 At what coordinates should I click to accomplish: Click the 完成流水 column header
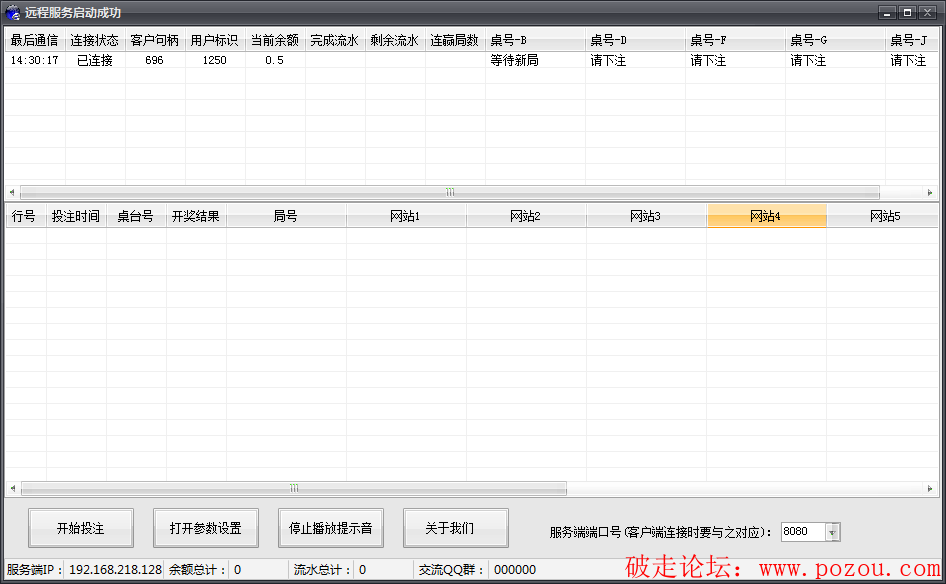tap(335, 40)
